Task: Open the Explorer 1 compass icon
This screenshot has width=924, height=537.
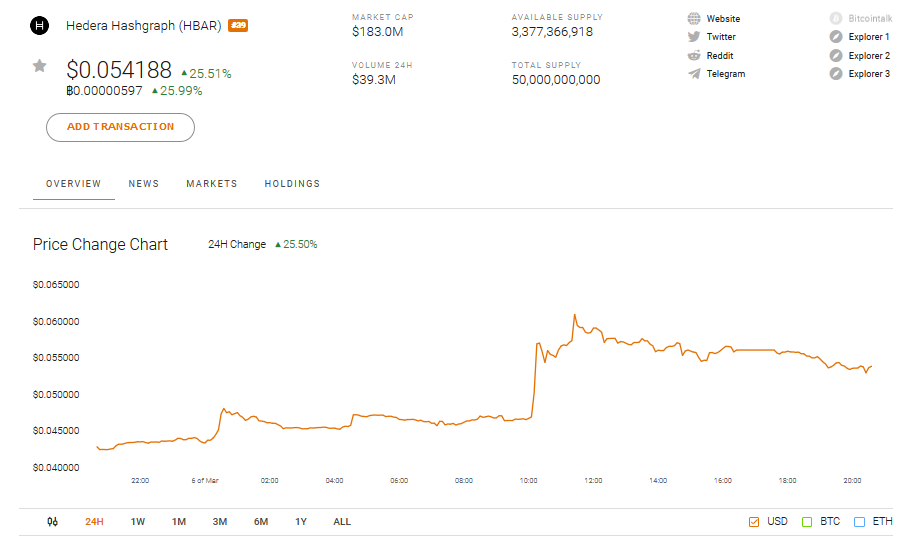Action: pyautogui.click(x=836, y=37)
